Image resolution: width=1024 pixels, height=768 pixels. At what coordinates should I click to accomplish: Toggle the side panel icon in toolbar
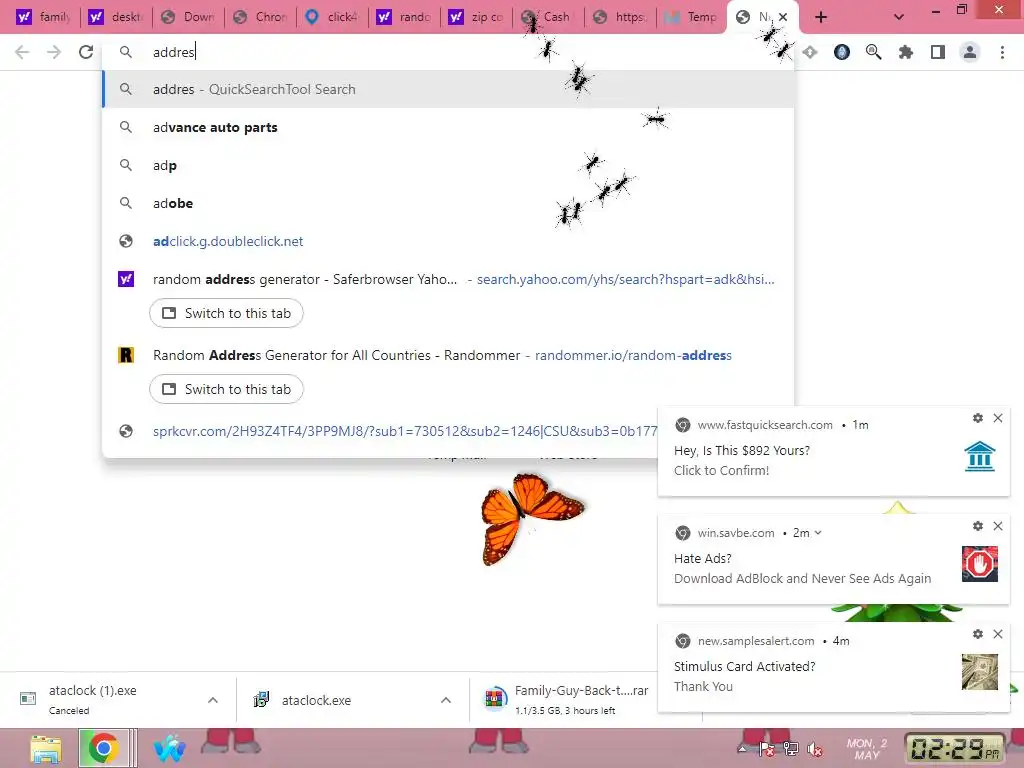pyautogui.click(x=938, y=52)
